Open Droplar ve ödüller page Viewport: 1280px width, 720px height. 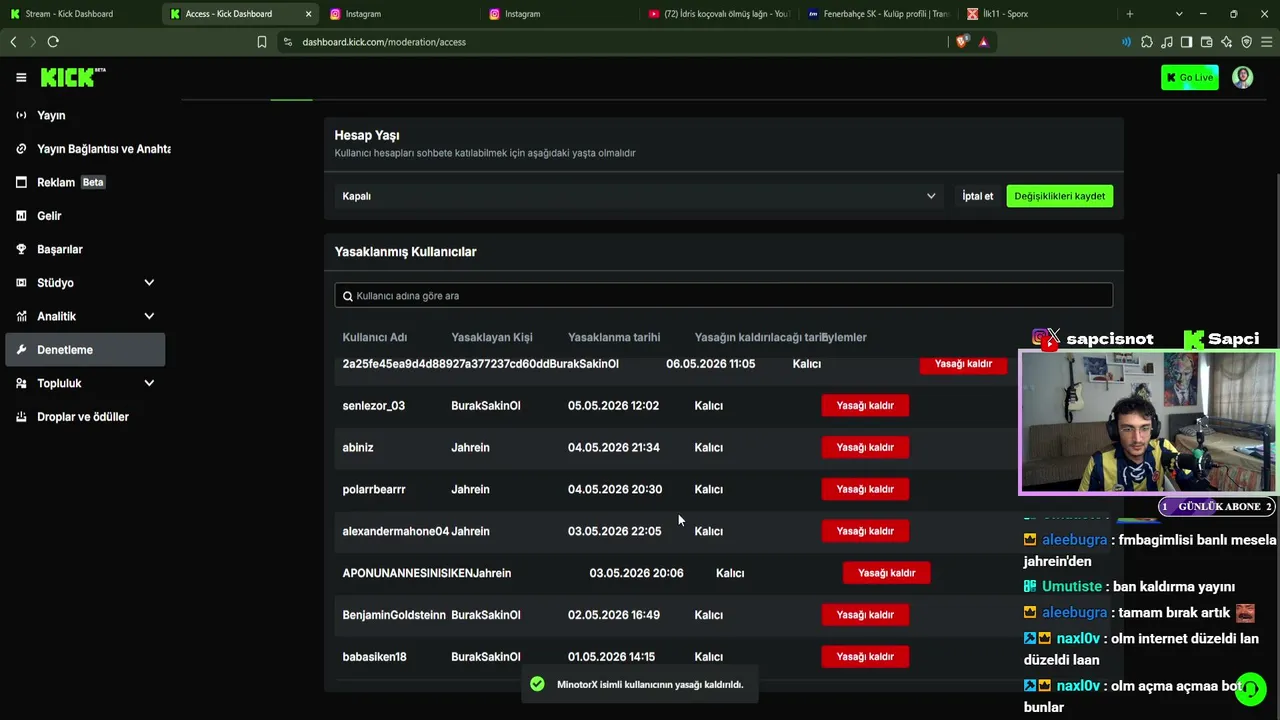pos(85,417)
